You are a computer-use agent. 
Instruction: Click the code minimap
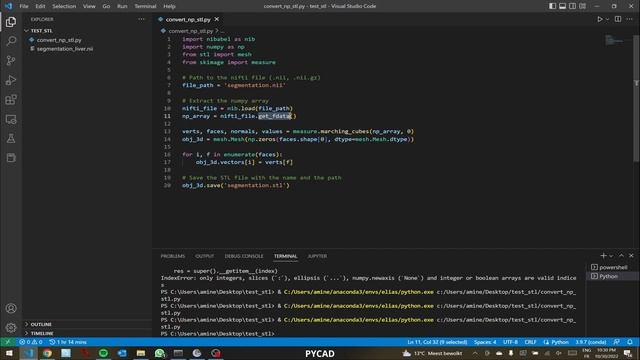(614, 40)
